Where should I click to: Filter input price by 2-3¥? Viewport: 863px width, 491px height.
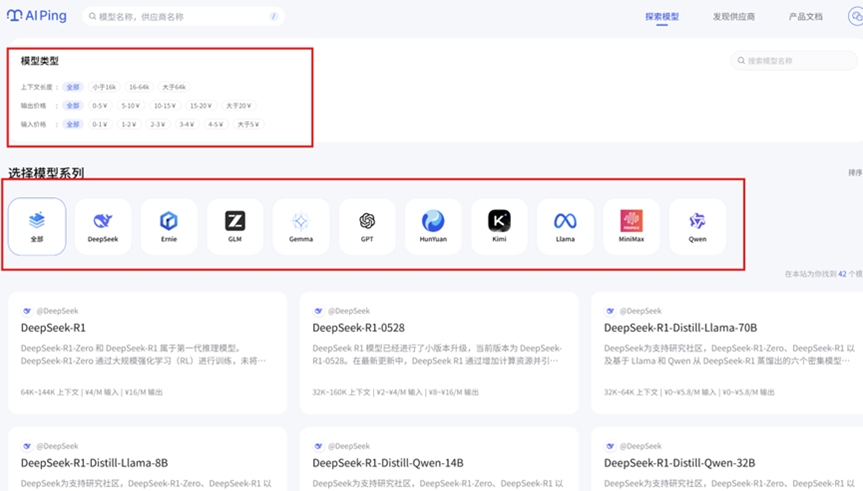click(158, 124)
